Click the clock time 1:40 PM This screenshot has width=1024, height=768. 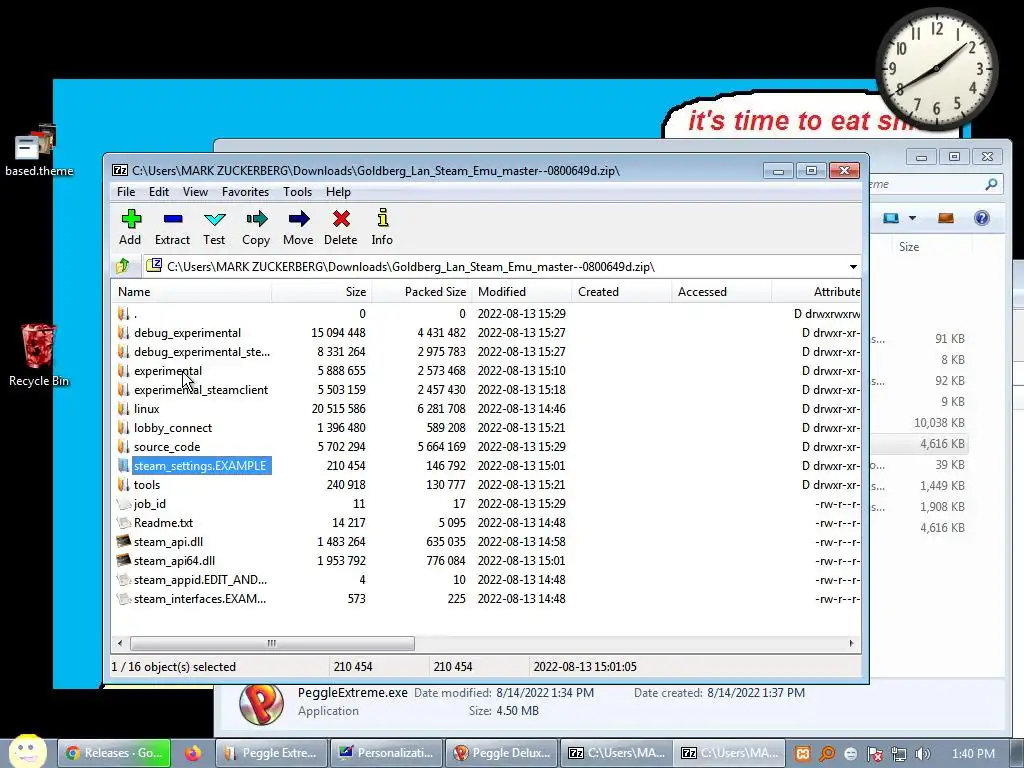click(x=973, y=754)
